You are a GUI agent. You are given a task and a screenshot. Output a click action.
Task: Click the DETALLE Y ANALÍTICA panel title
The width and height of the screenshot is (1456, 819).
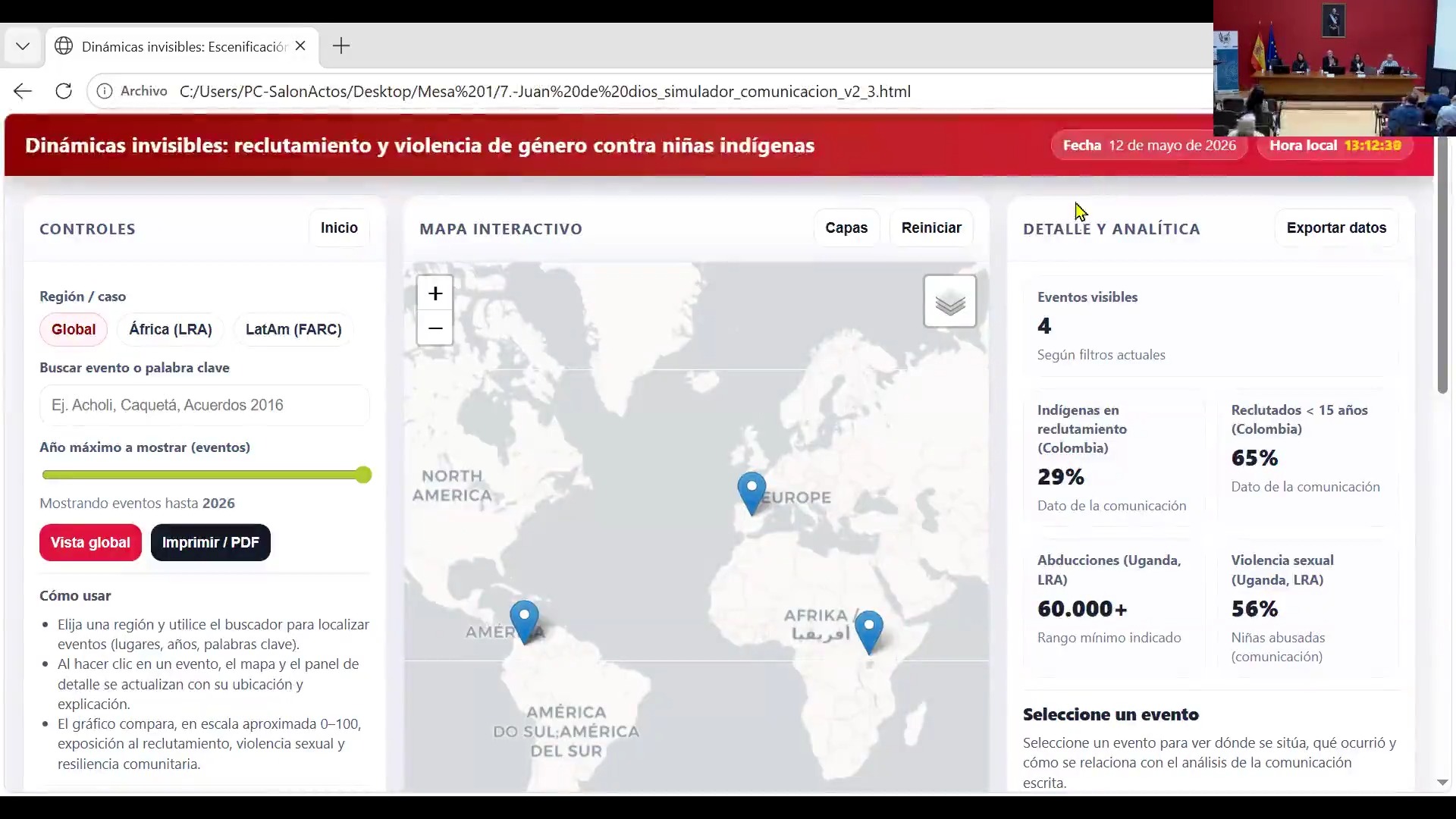[1111, 229]
